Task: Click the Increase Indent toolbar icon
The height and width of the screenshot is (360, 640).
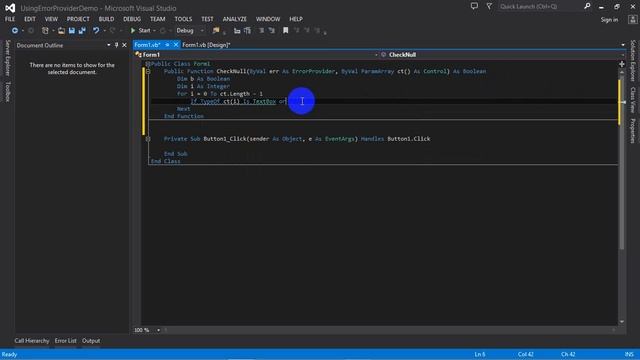Action: tap(272, 31)
